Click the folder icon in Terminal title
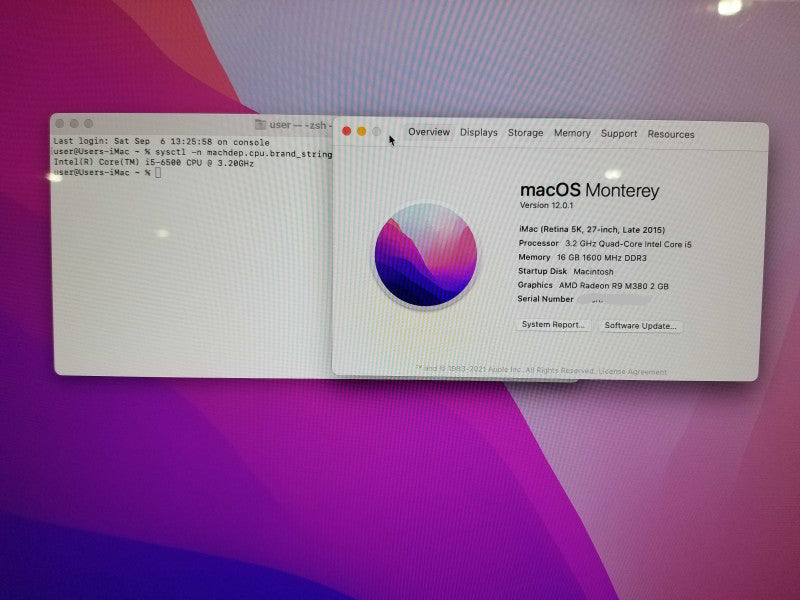The height and width of the screenshot is (600, 800). [x=260, y=124]
